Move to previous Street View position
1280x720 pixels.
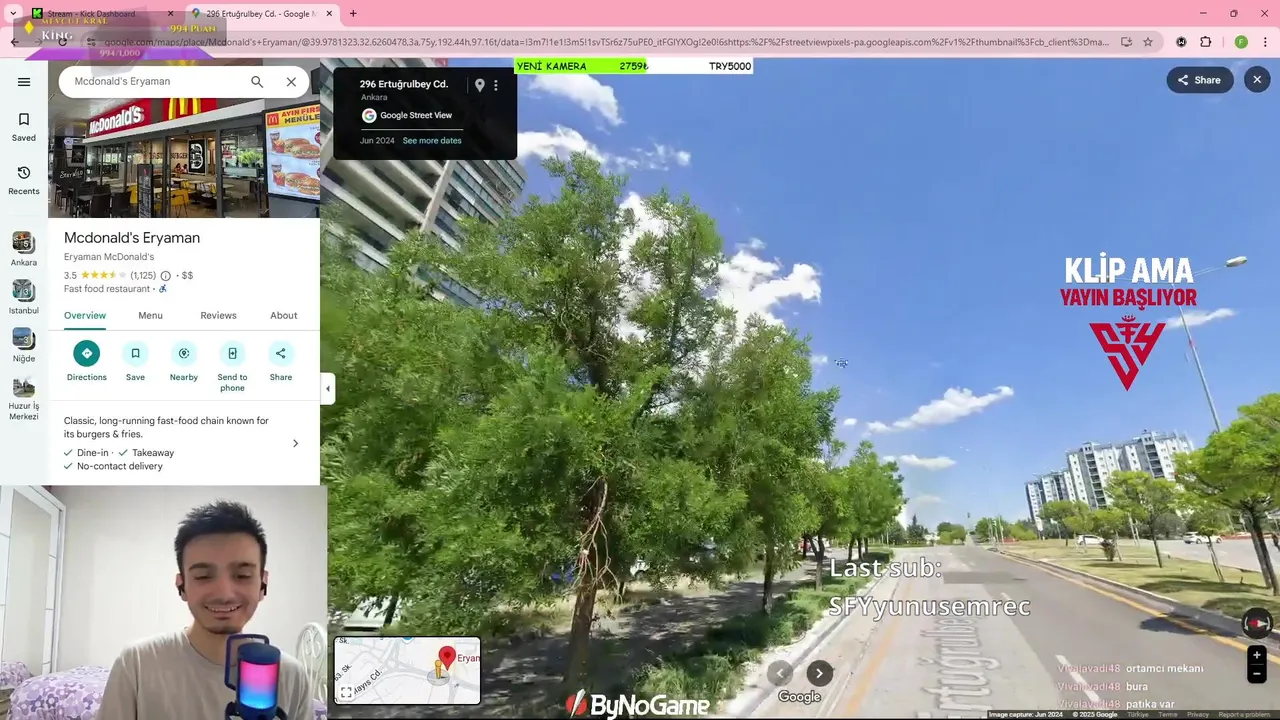(x=780, y=673)
